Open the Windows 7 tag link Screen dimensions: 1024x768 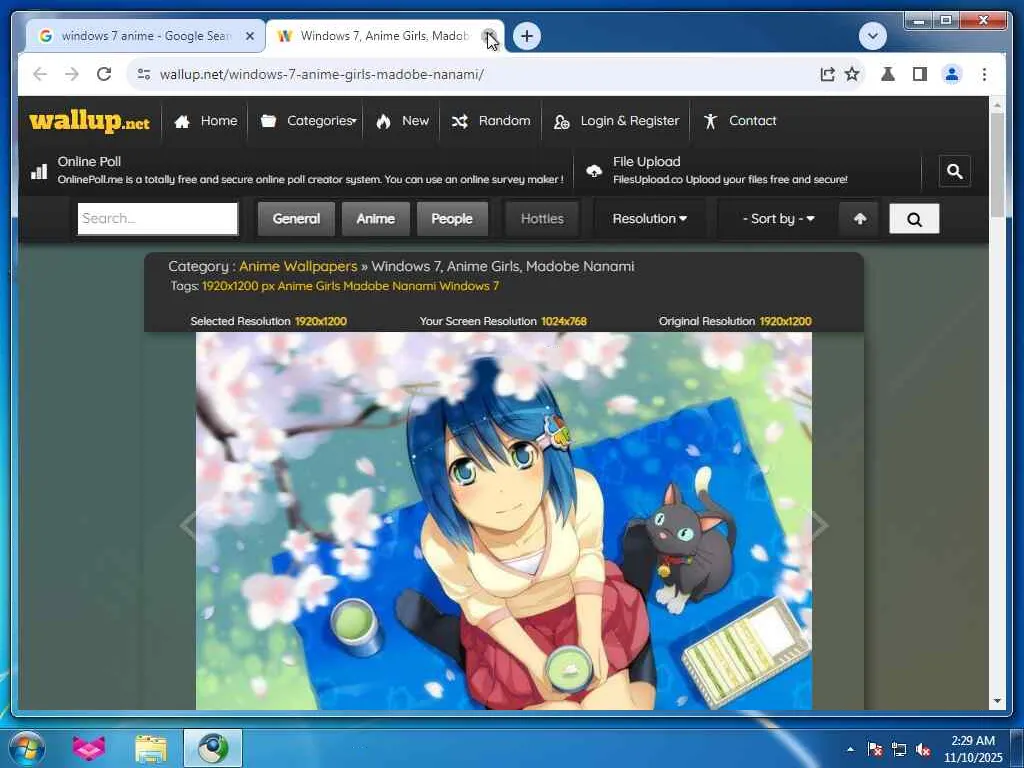469,286
